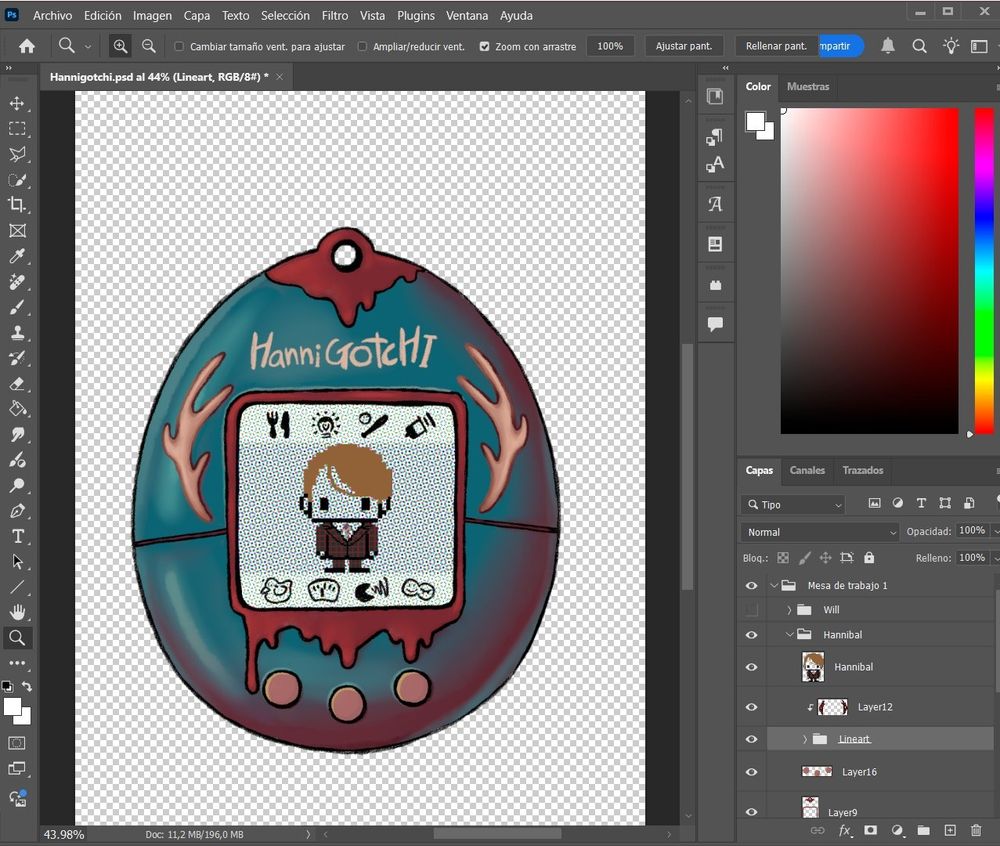
Task: Select the Horizontal Type tool
Action: point(17,537)
